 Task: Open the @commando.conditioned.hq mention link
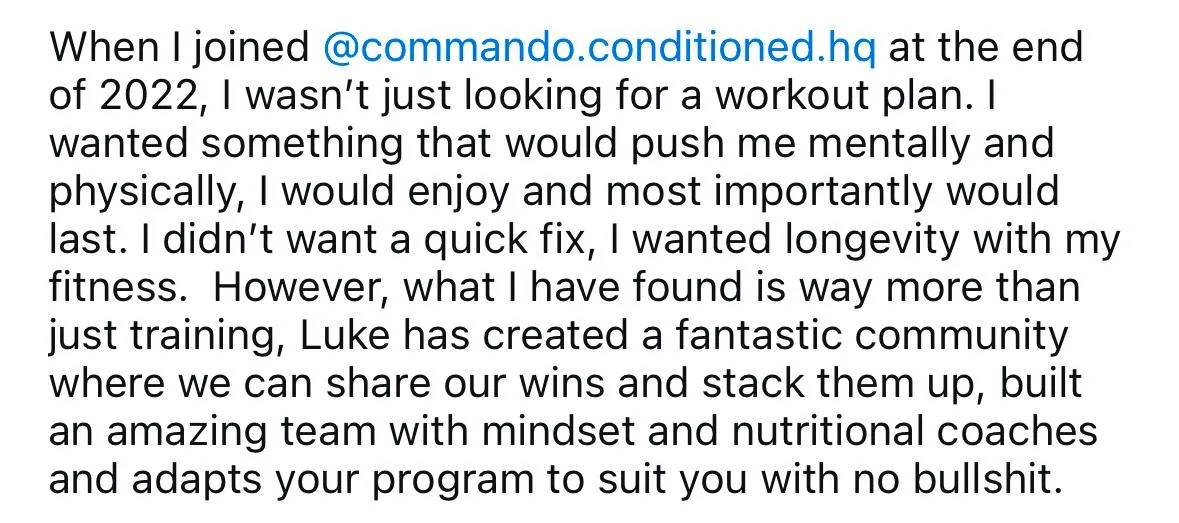coord(599,49)
